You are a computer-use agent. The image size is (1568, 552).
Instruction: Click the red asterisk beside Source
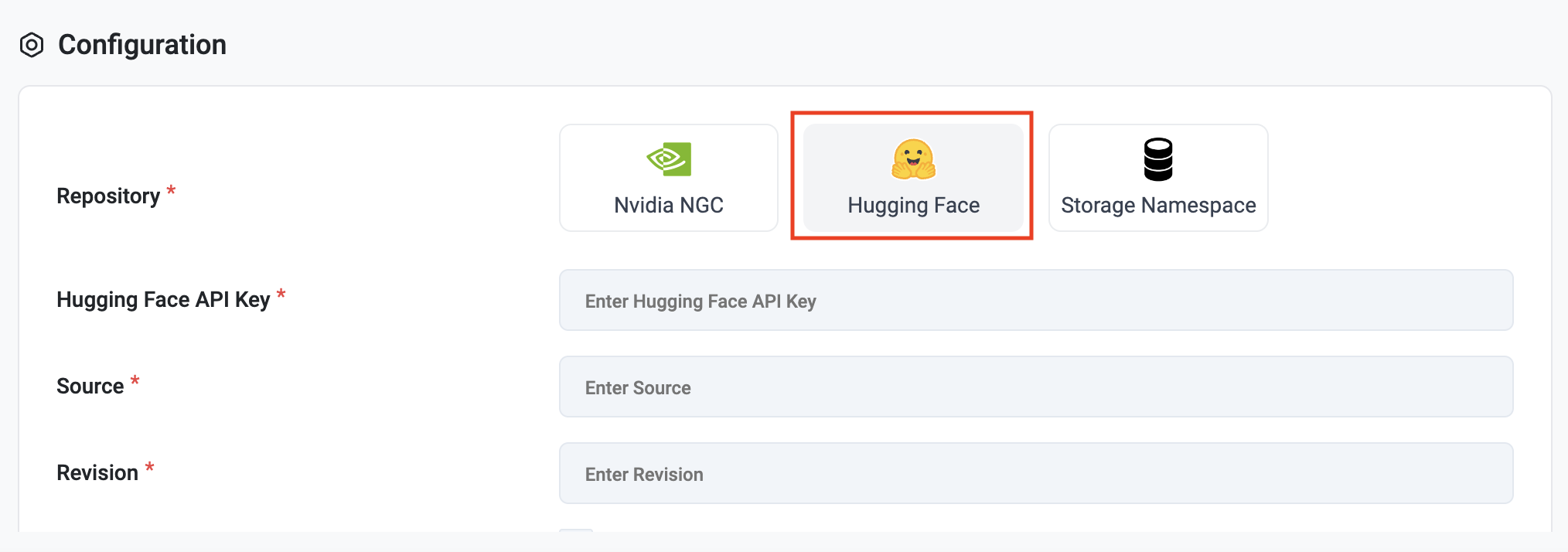(135, 381)
